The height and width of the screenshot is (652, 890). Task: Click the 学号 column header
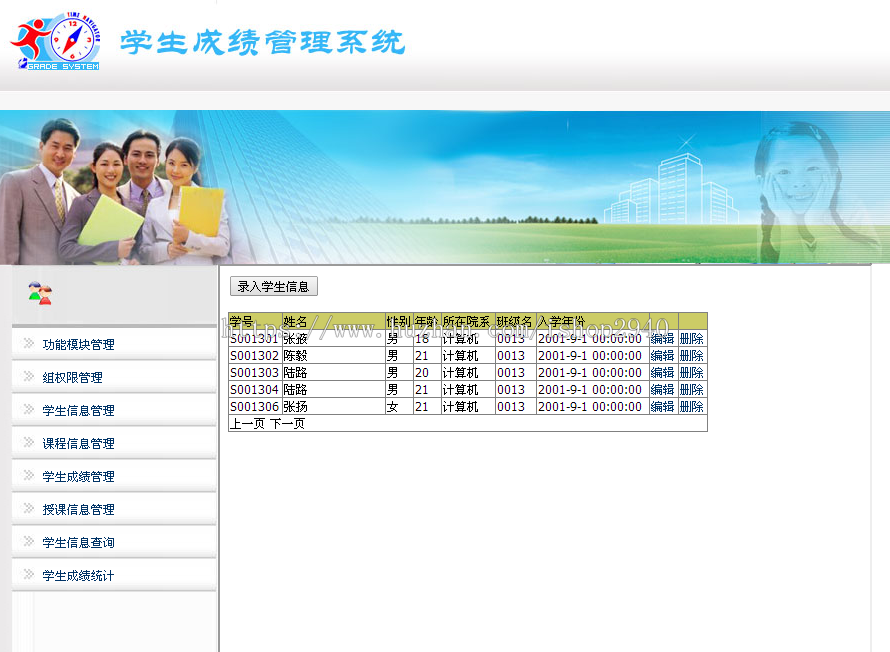click(x=242, y=322)
